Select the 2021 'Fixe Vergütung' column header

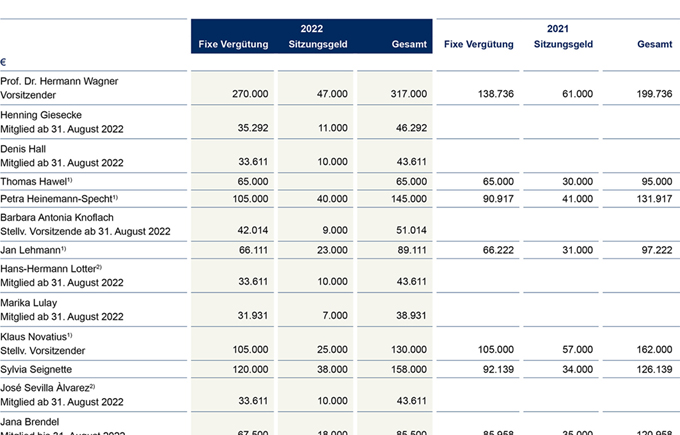479,44
